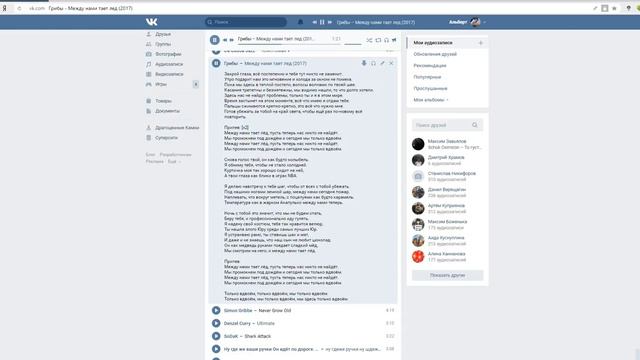Toggle shuffle mode in audio player

click(369, 40)
